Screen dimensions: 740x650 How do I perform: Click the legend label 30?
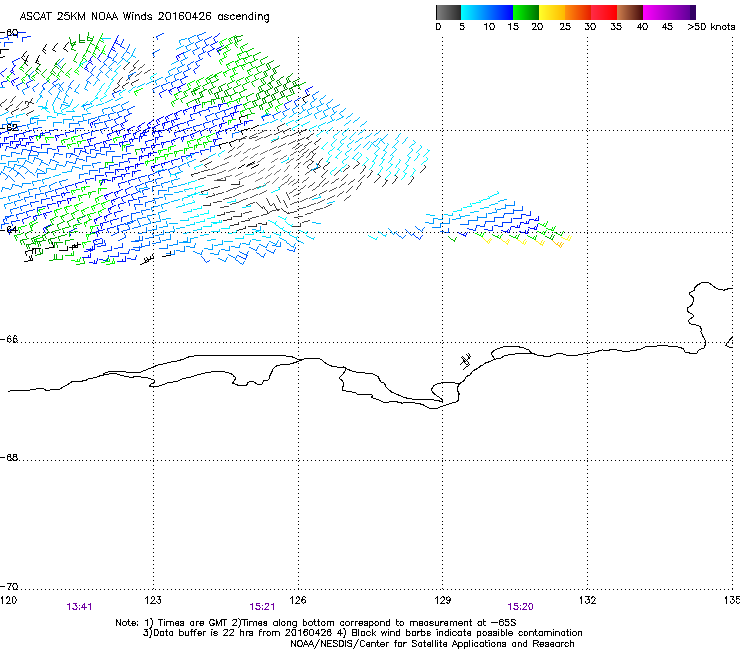590,27
